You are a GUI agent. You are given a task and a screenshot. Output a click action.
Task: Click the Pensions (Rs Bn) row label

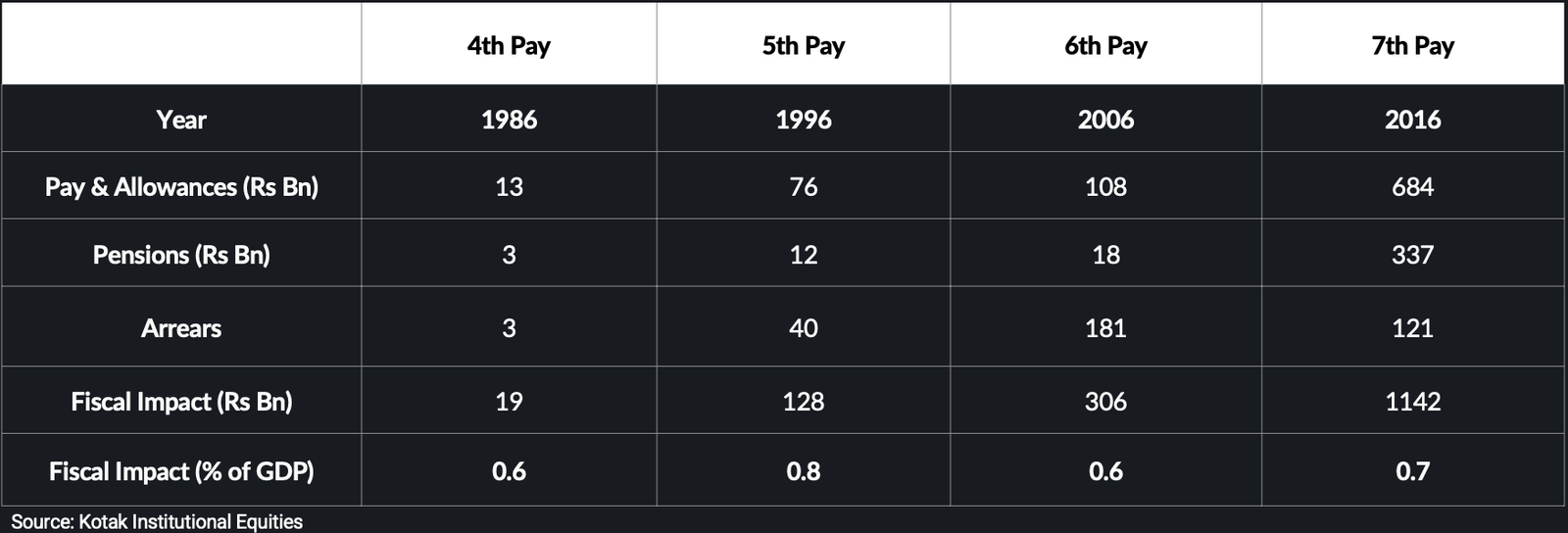pos(181,255)
